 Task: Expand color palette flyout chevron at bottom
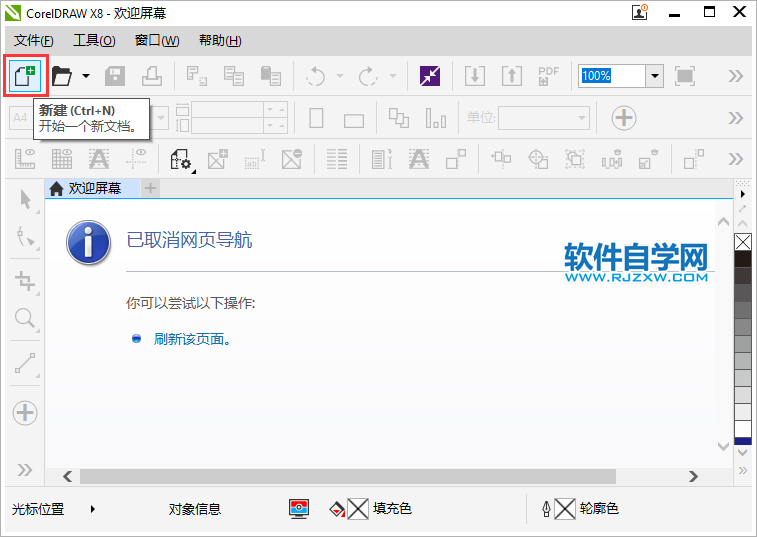coord(743,470)
